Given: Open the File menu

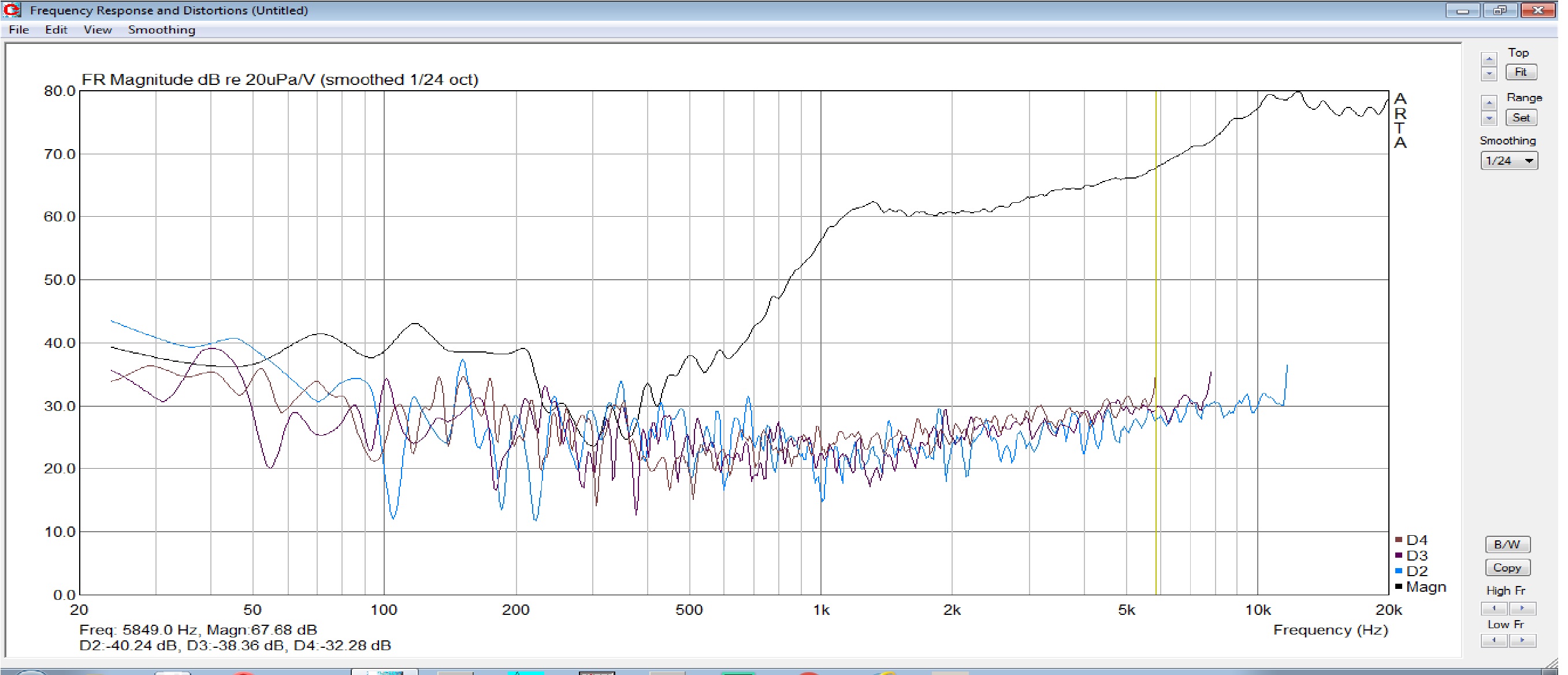Looking at the screenshot, I should 18,30.
